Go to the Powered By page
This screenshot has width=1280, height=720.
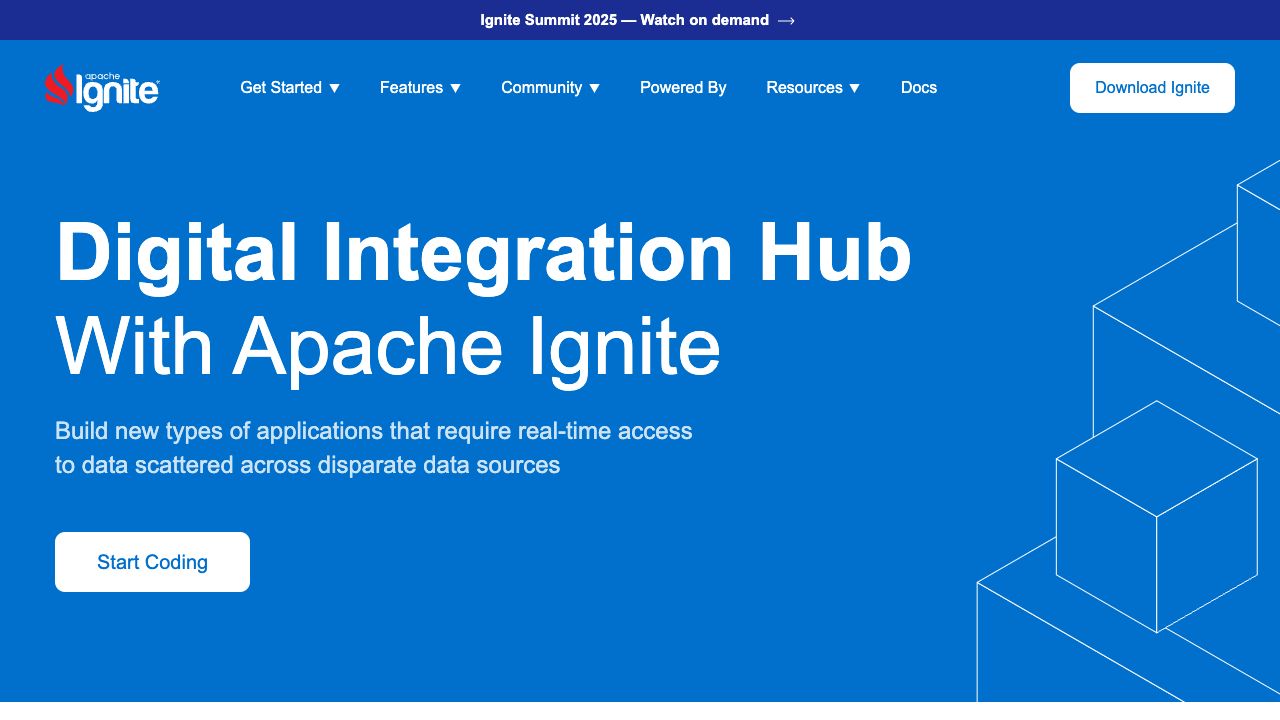coord(683,88)
